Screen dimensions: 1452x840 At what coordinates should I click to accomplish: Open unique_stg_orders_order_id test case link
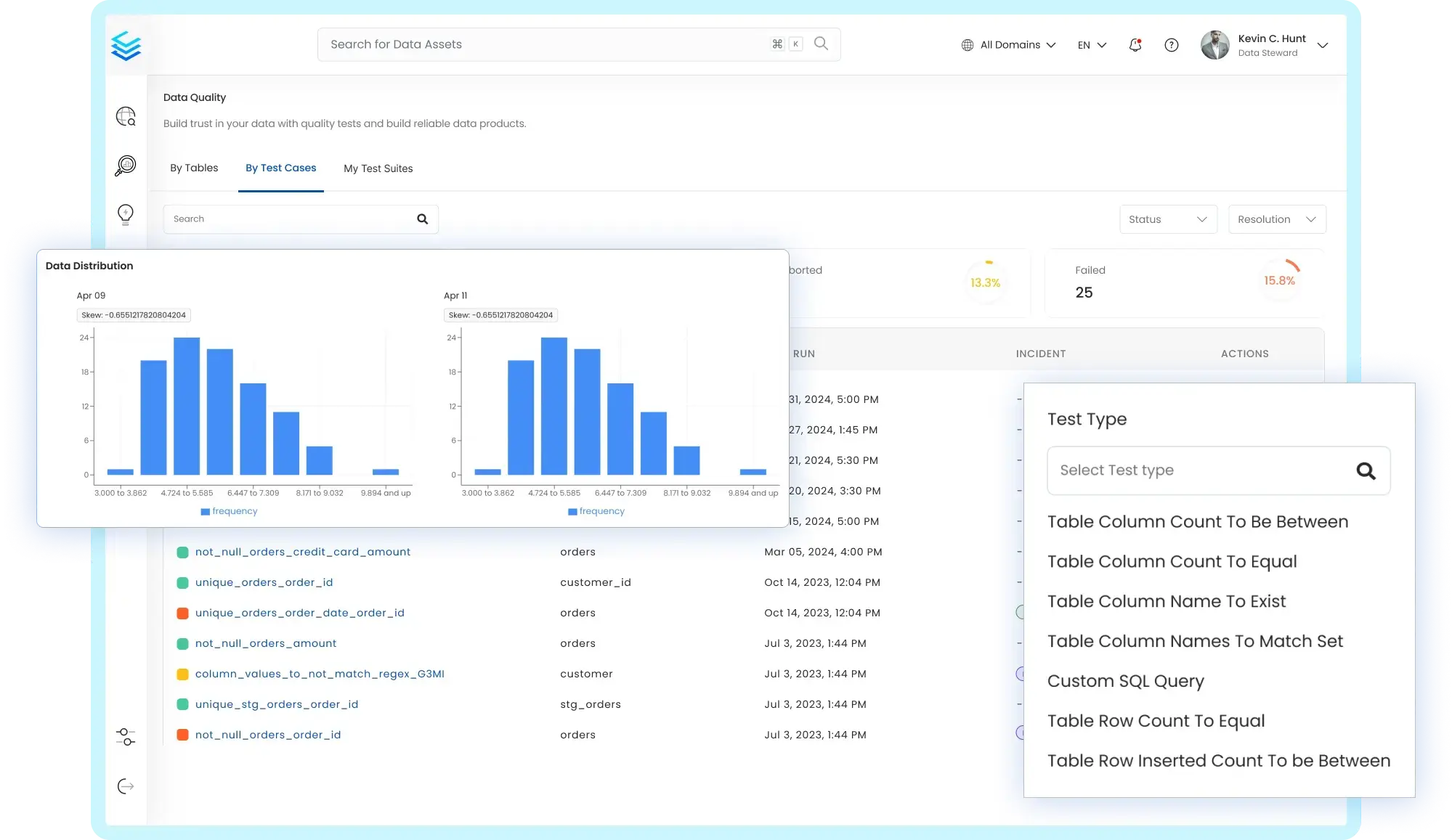276,704
